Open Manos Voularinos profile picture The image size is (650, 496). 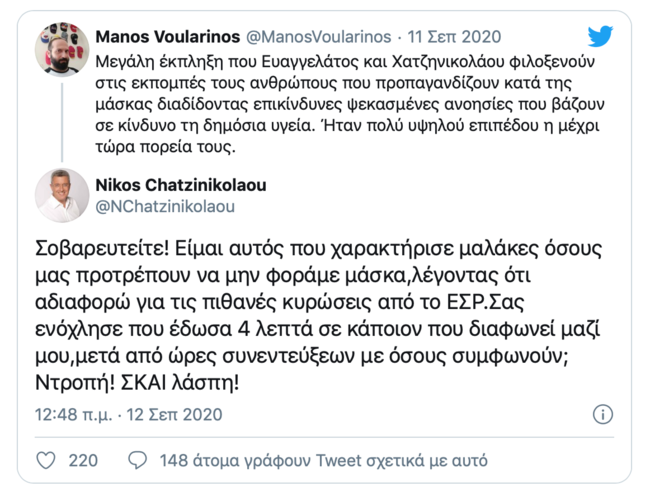[63, 49]
